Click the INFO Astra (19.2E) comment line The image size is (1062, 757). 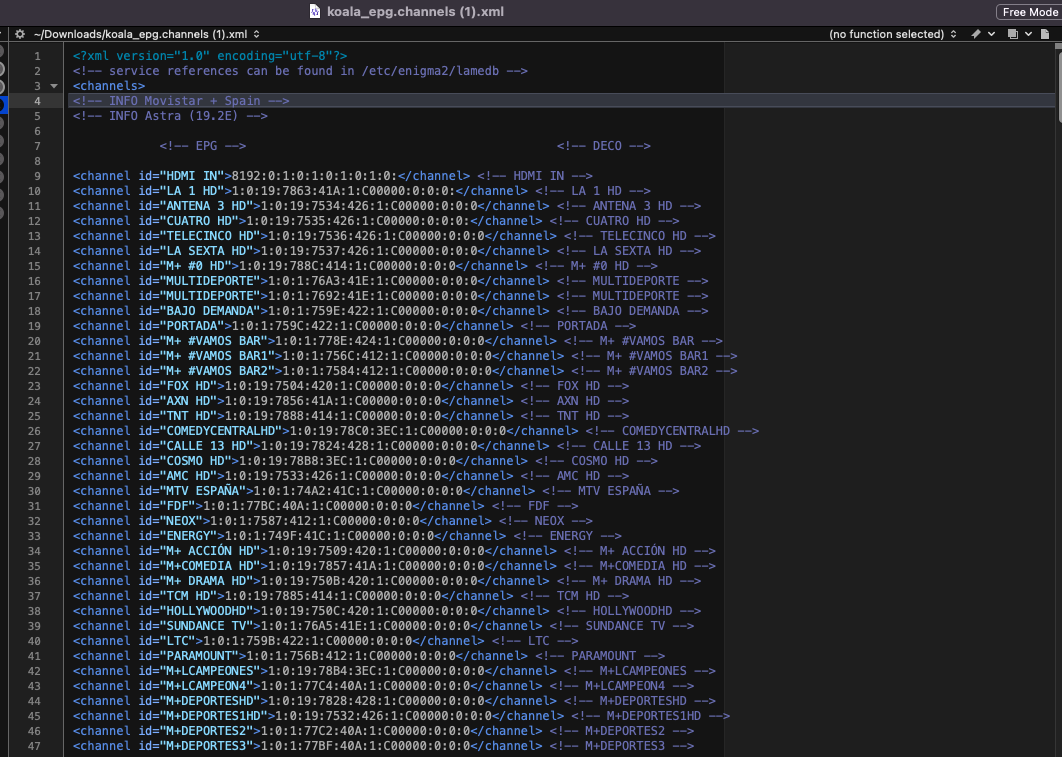click(170, 116)
